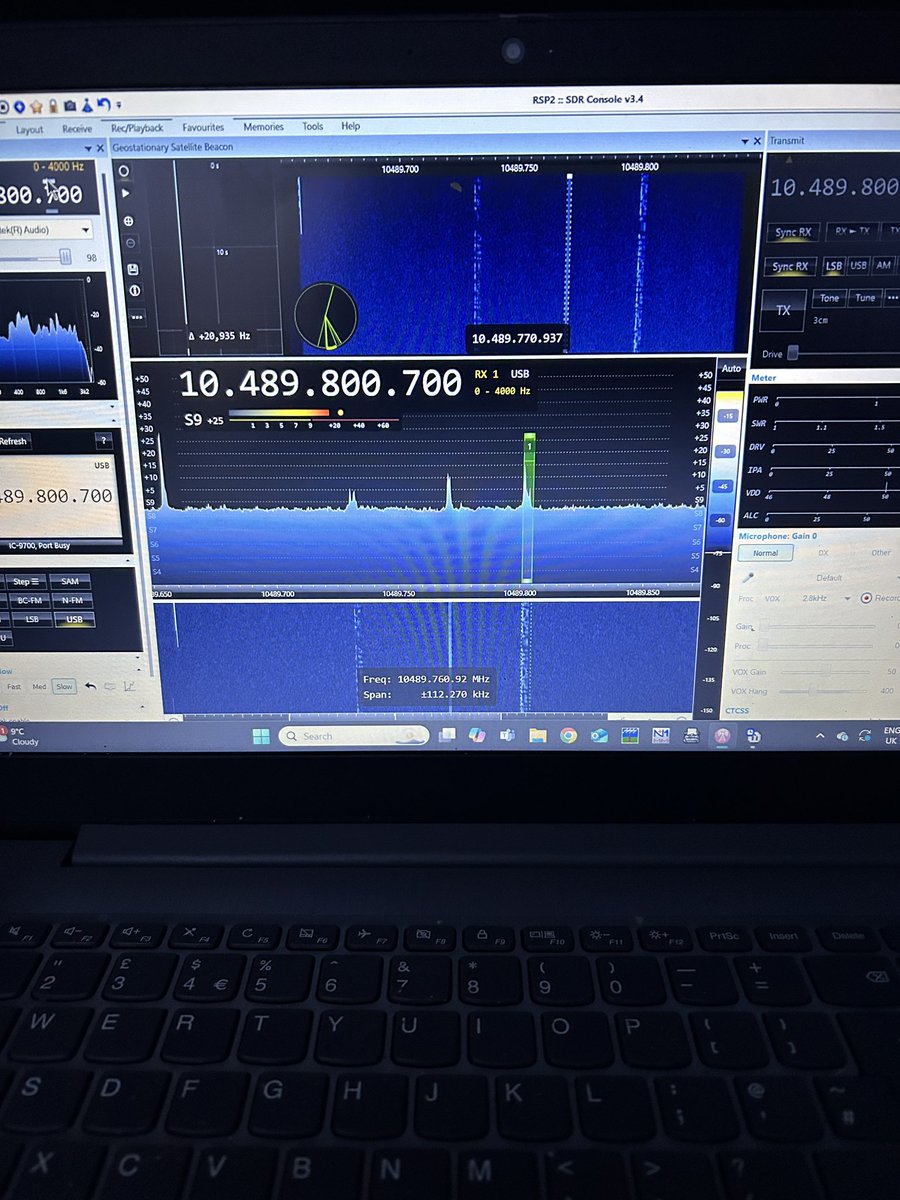
Task: Open File Explorer from the taskbar
Action: click(x=538, y=735)
